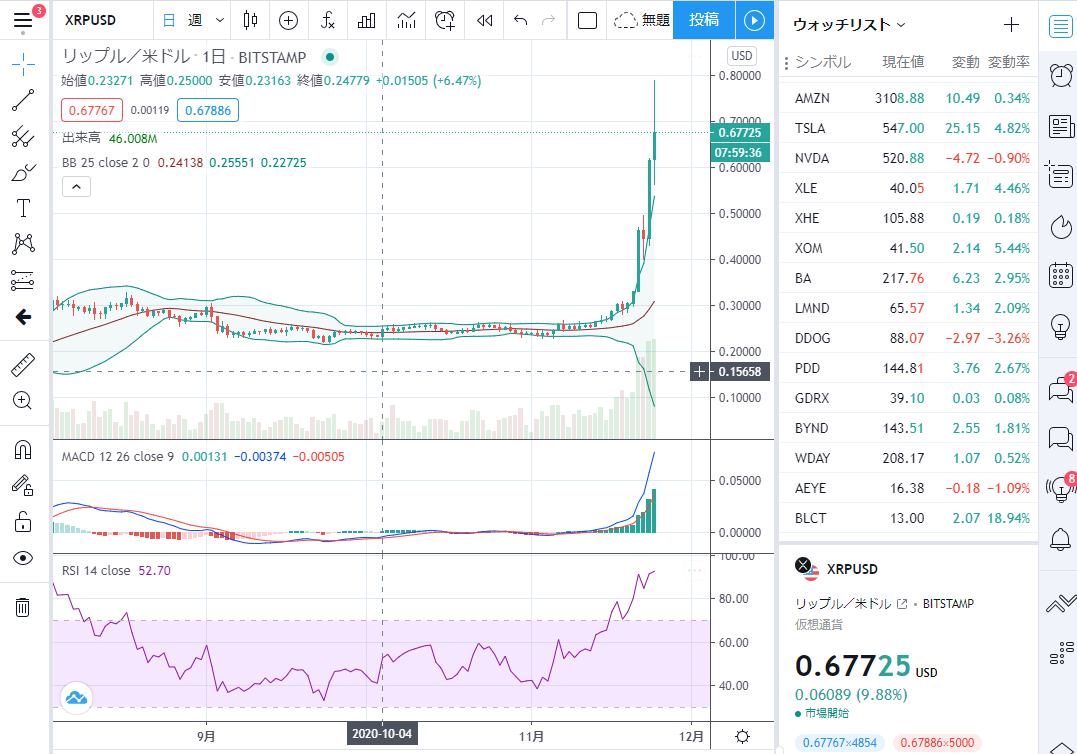Select the crosshair cursor tool
Screen dimensions: 1077x754
(23, 65)
